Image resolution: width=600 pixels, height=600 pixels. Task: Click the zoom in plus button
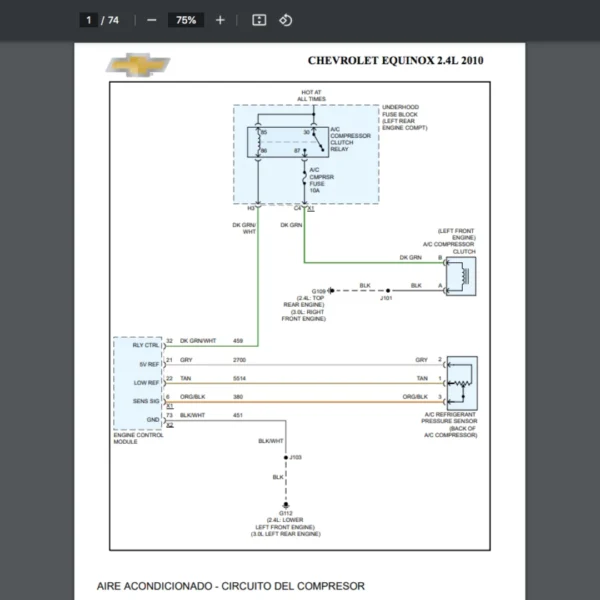pyautogui.click(x=220, y=20)
